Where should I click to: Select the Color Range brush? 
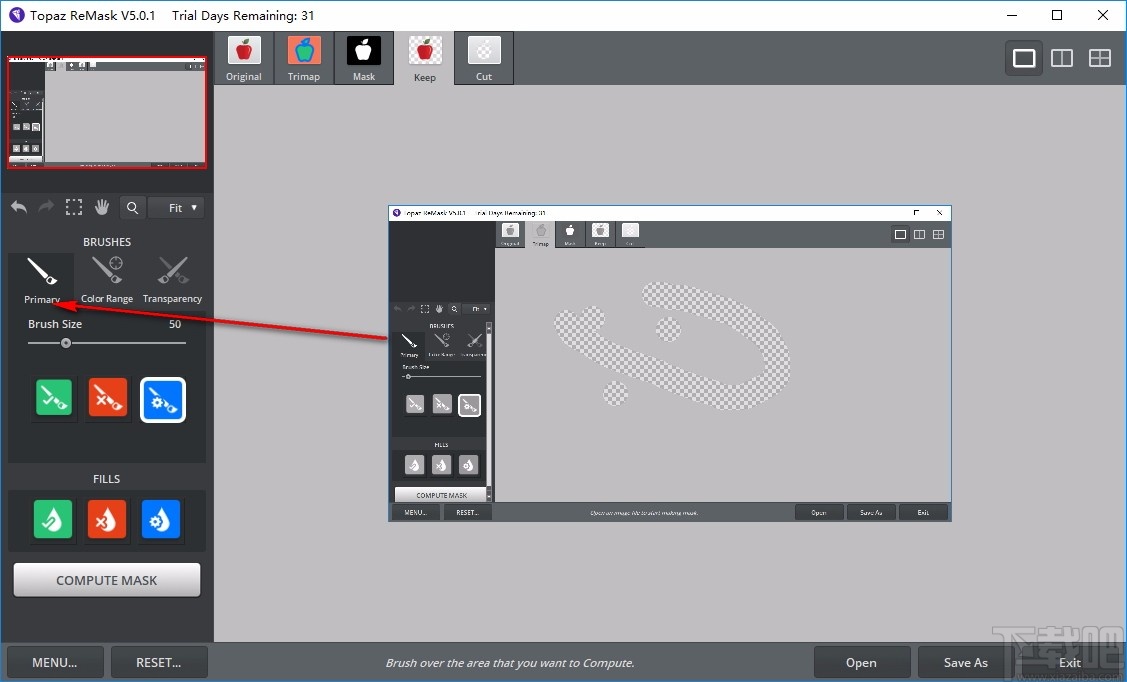(106, 280)
